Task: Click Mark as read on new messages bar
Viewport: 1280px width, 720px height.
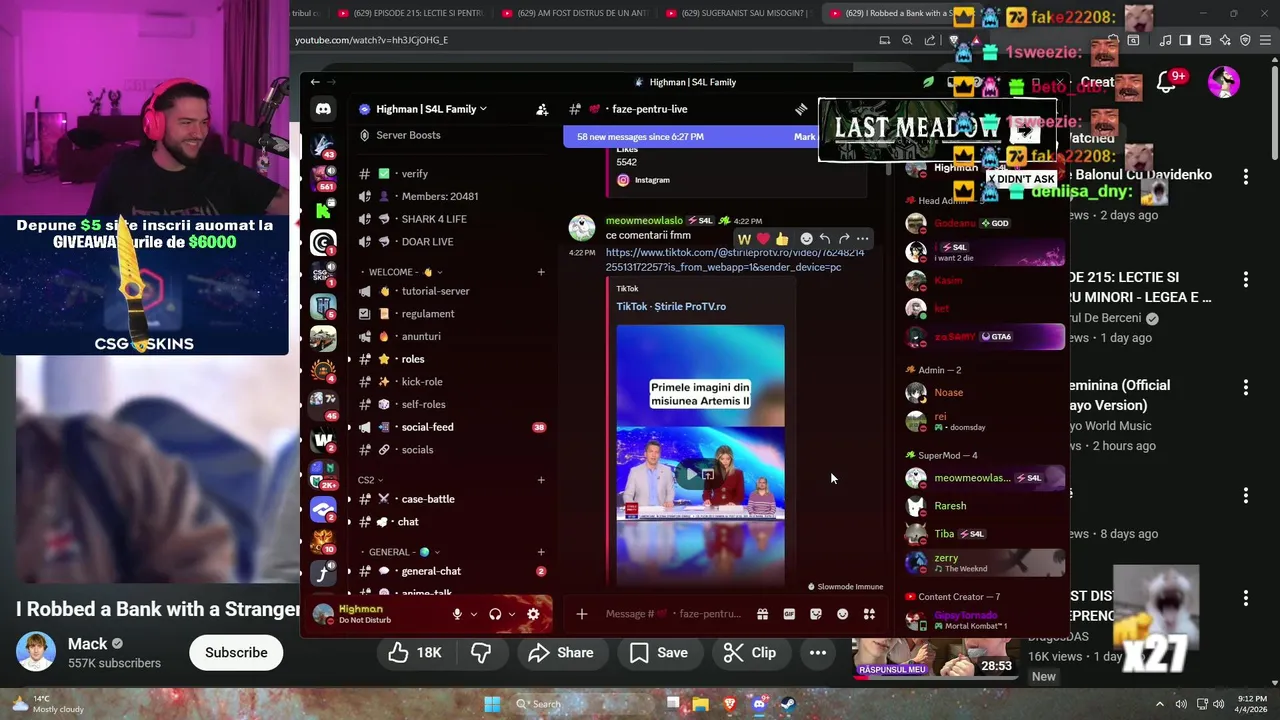Action: [806, 137]
